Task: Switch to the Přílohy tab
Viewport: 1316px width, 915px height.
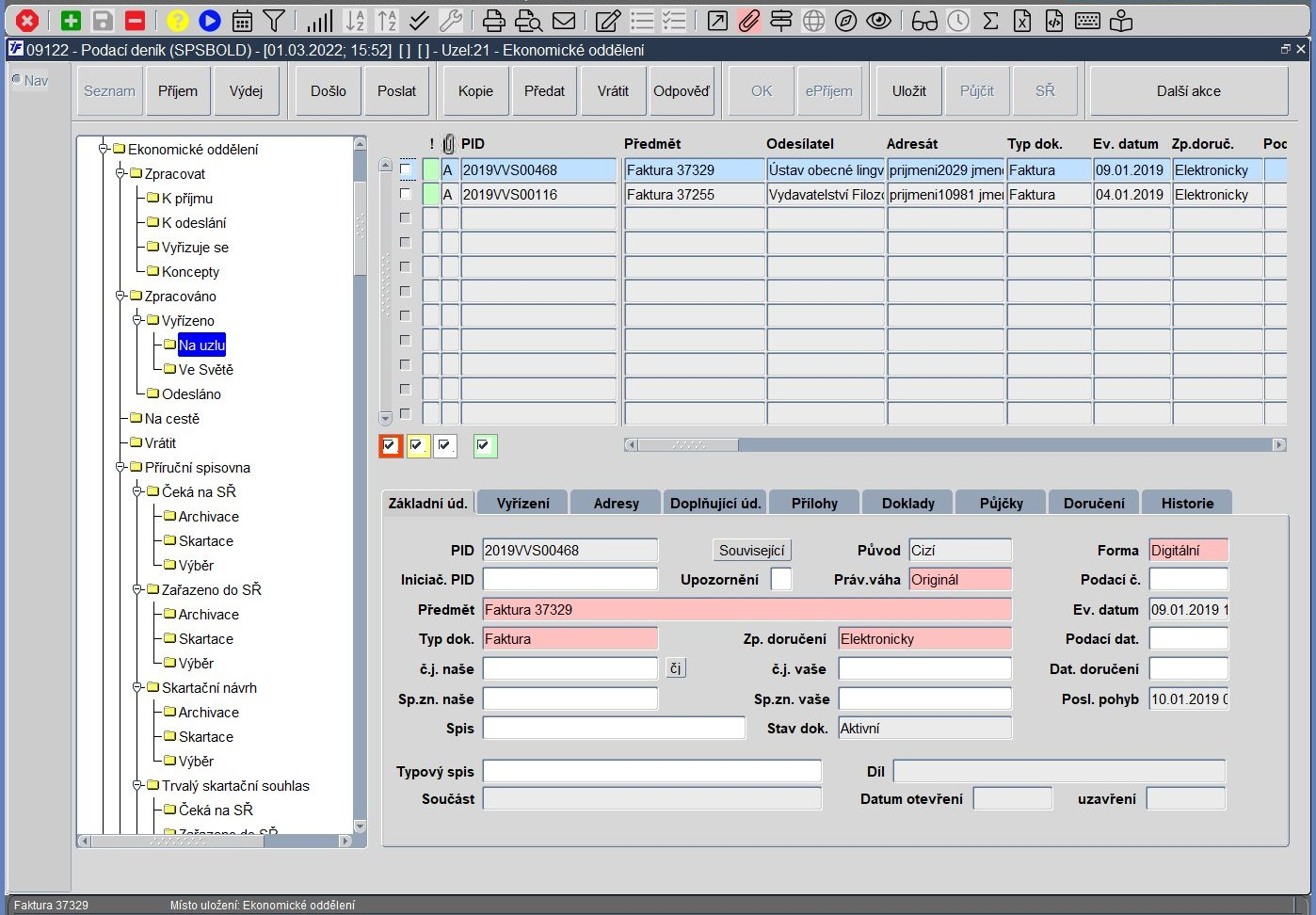Action: (x=814, y=503)
